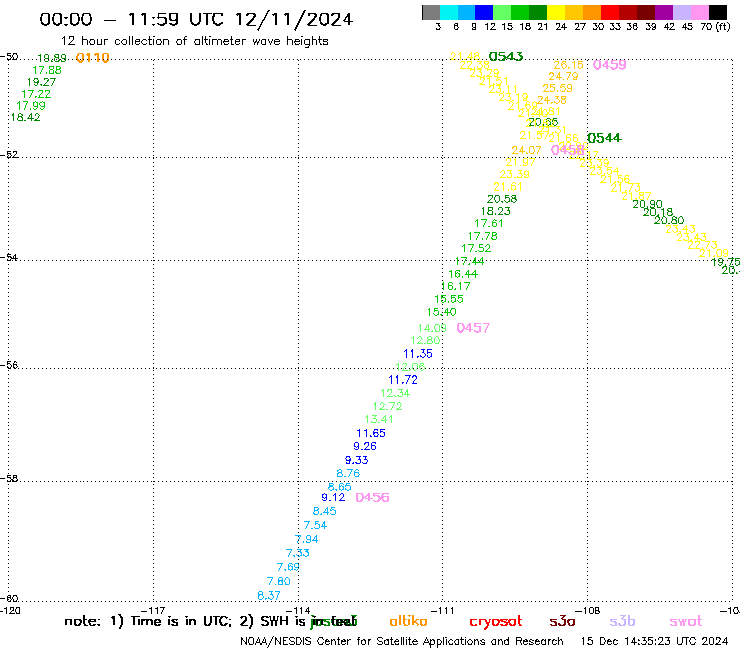The image size is (740, 650).
Task: Click the wave height value 17.88
Action: [47, 70]
